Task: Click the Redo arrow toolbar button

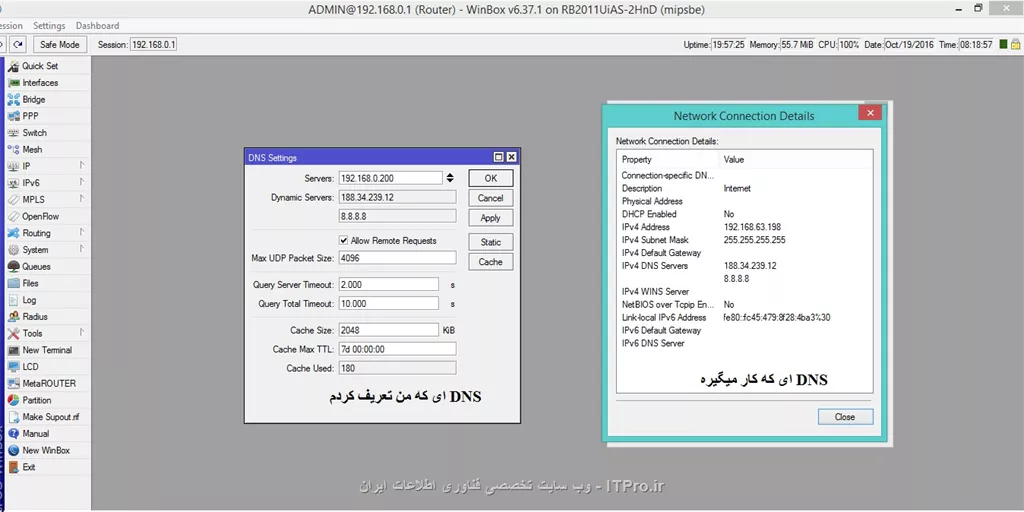Action: pos(18,44)
